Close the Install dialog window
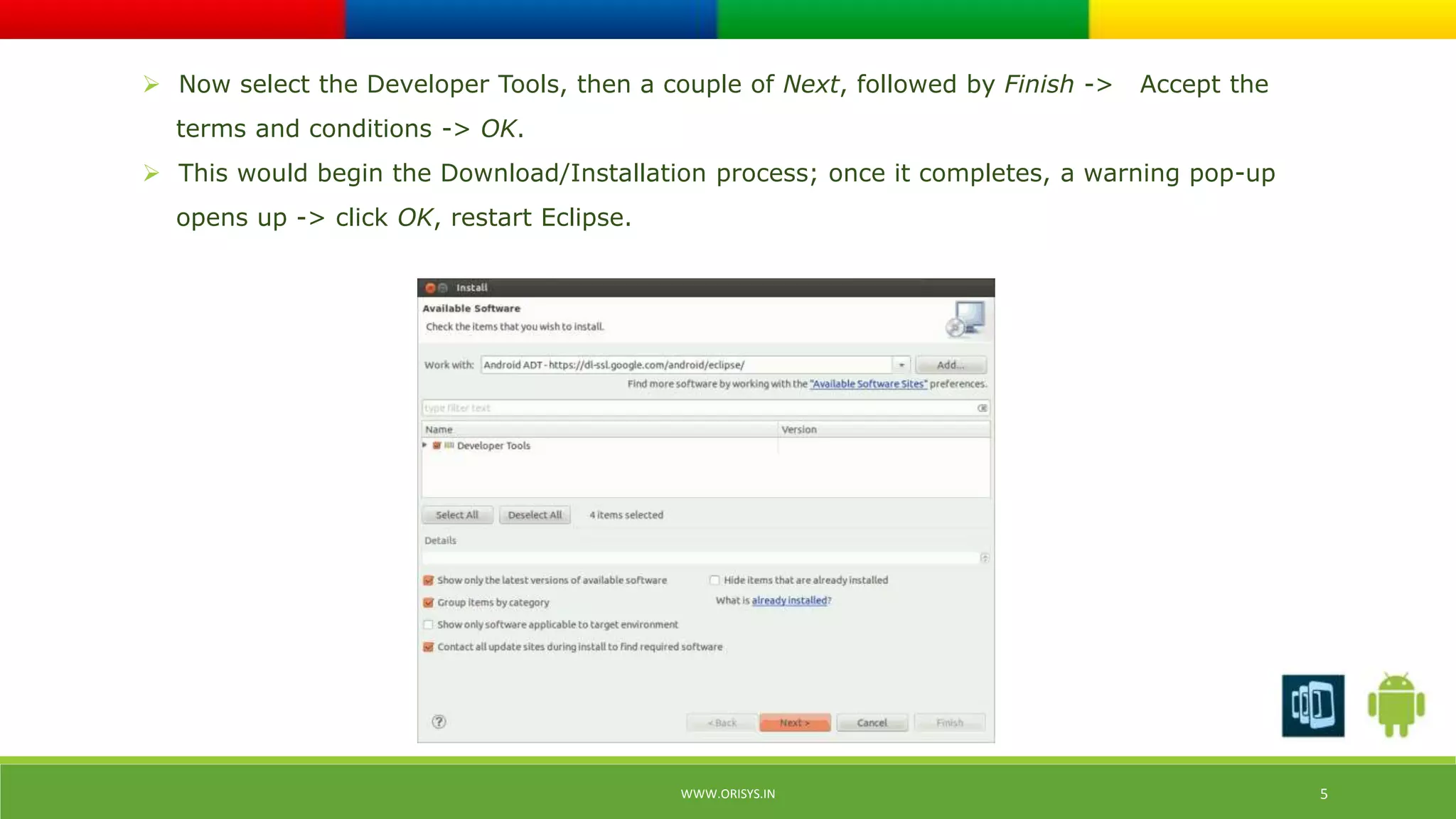 tap(429, 288)
